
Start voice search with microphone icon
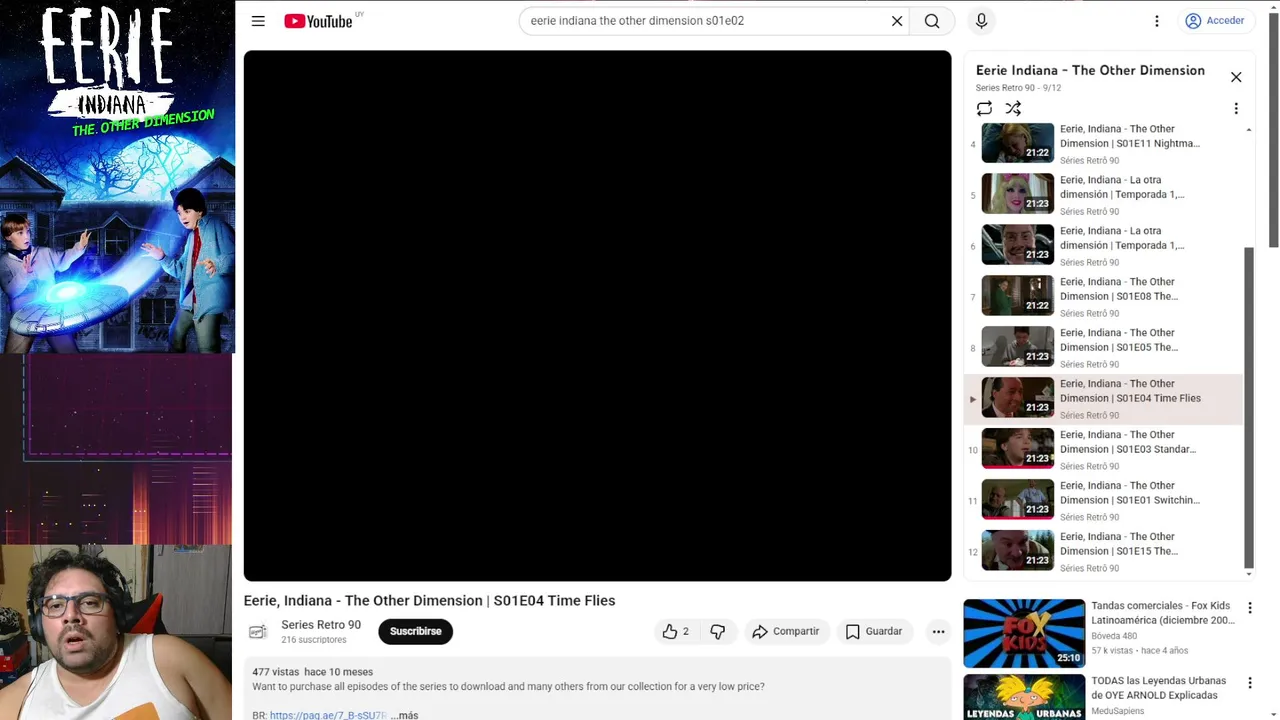click(x=981, y=21)
